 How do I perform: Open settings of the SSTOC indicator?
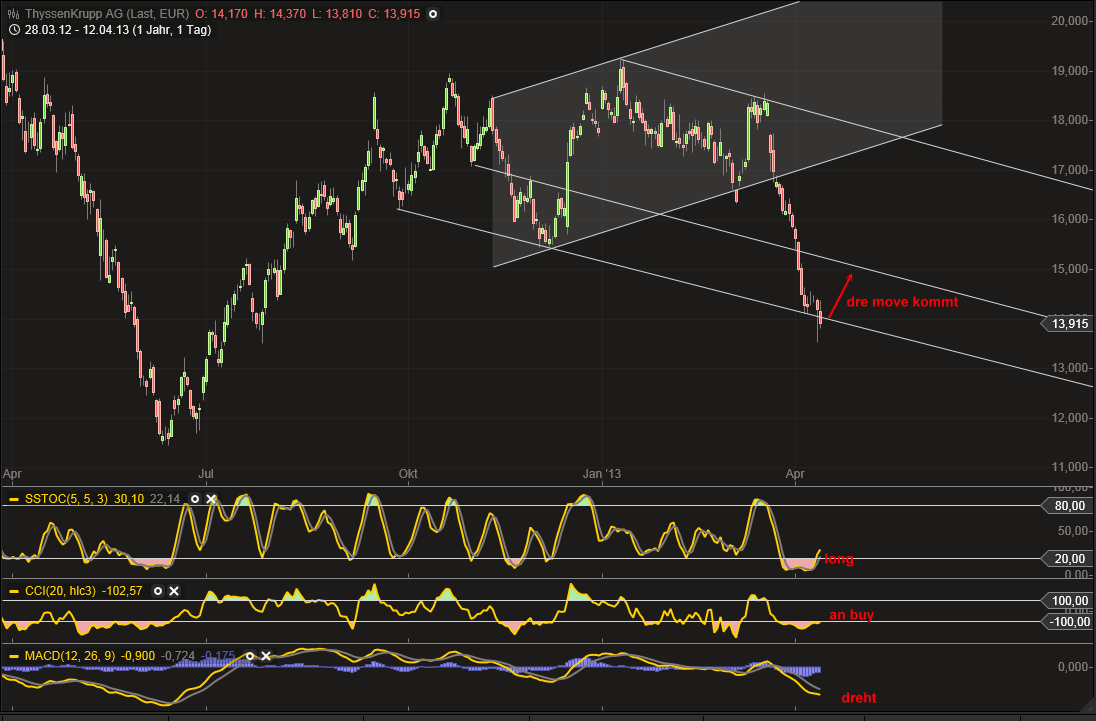pos(195,499)
